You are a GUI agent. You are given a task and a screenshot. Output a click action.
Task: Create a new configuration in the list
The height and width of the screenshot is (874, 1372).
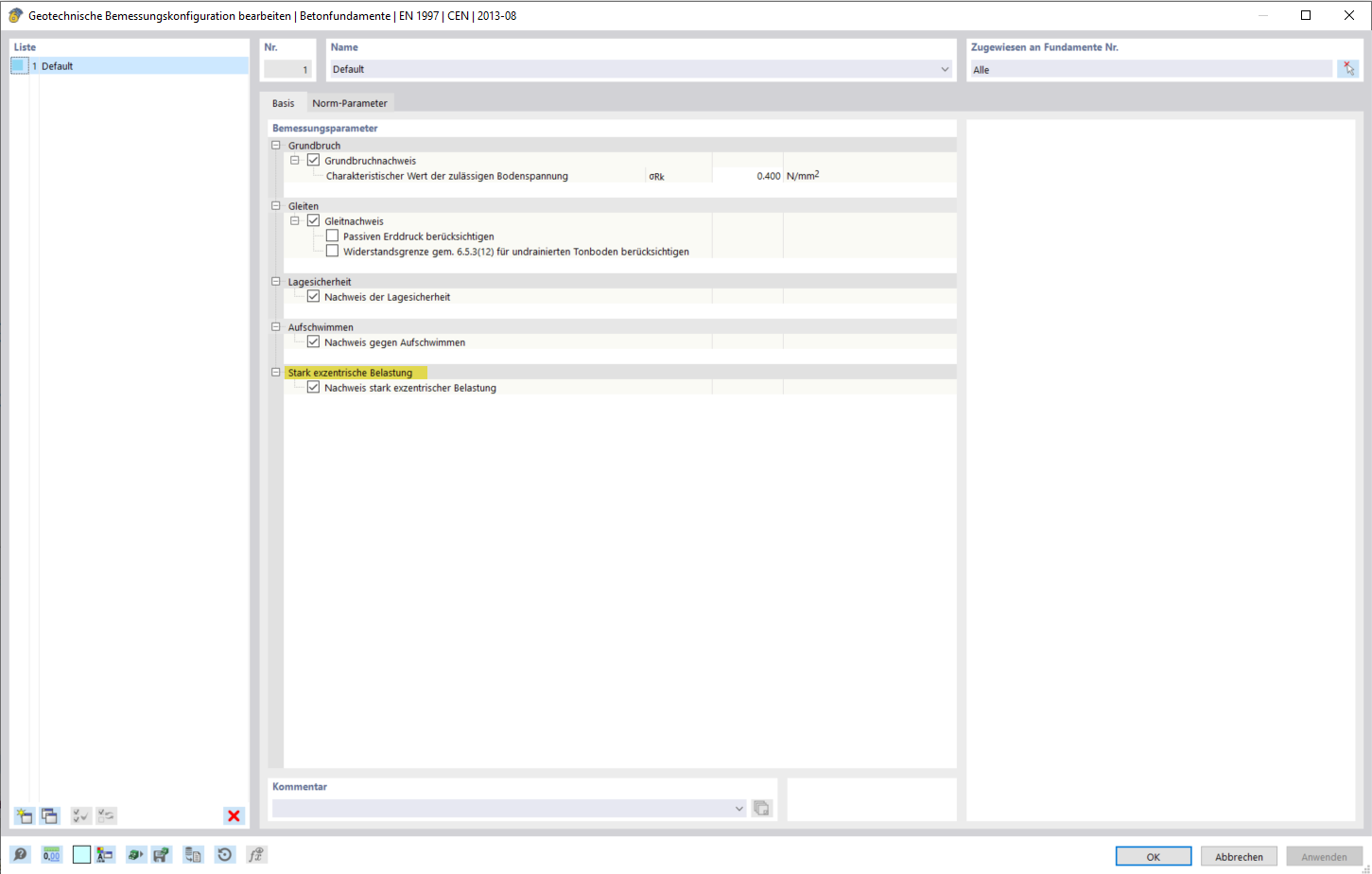point(25,815)
